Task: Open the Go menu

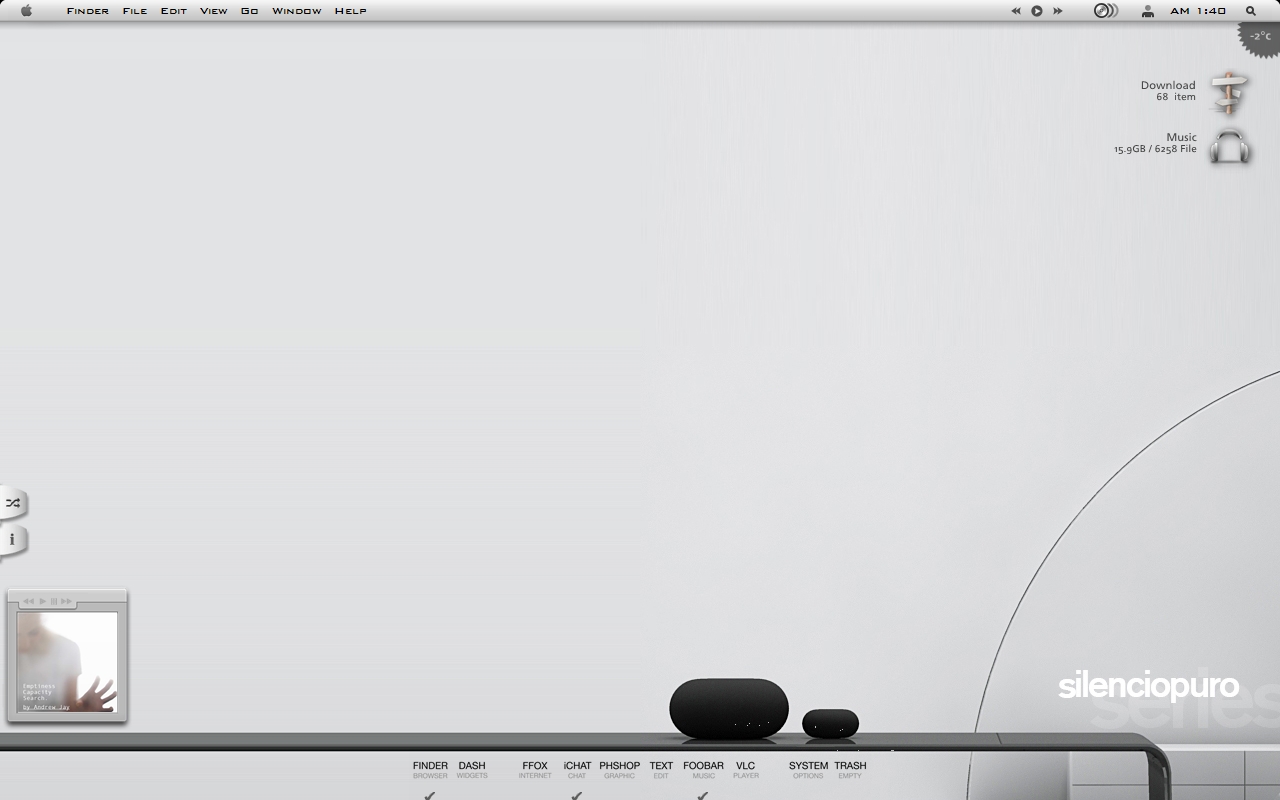Action: pyautogui.click(x=250, y=11)
